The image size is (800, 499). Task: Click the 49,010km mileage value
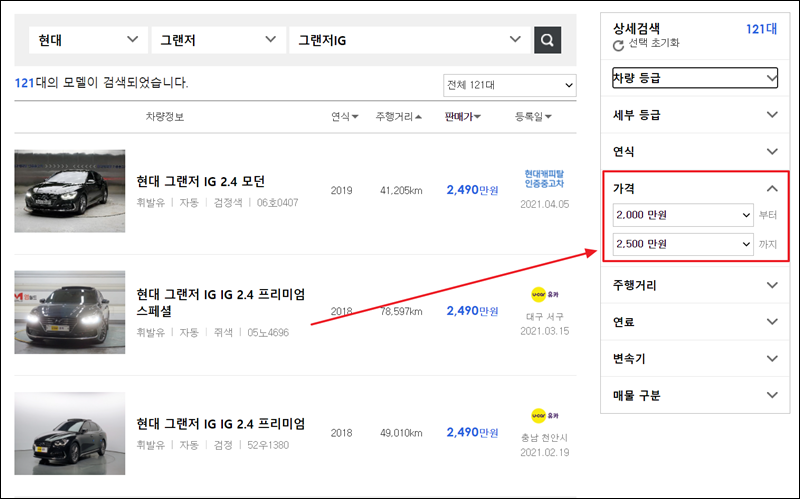401,433
